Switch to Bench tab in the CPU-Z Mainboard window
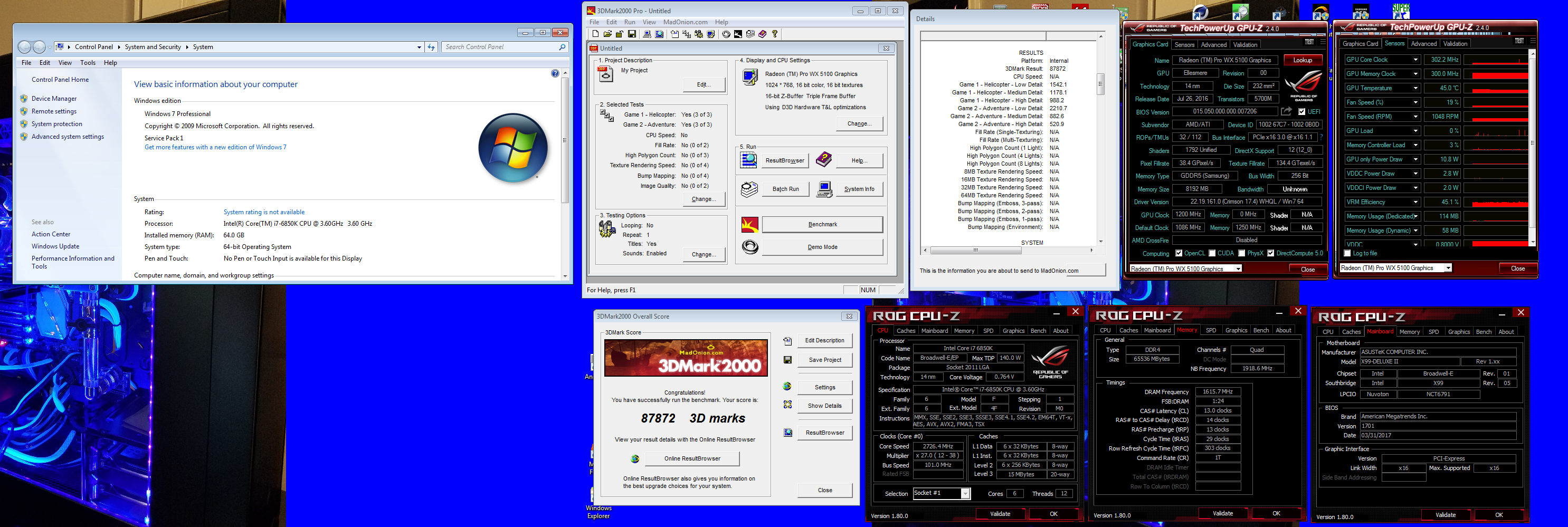The width and height of the screenshot is (1568, 527). tap(1484, 332)
